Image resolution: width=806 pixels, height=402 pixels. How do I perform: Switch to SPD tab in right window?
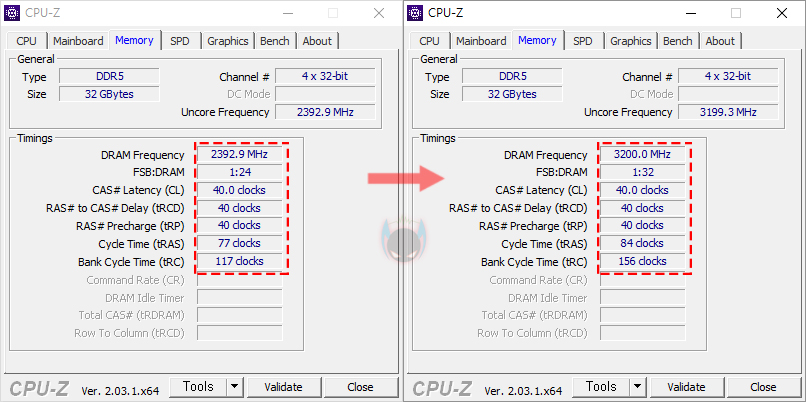click(x=582, y=41)
